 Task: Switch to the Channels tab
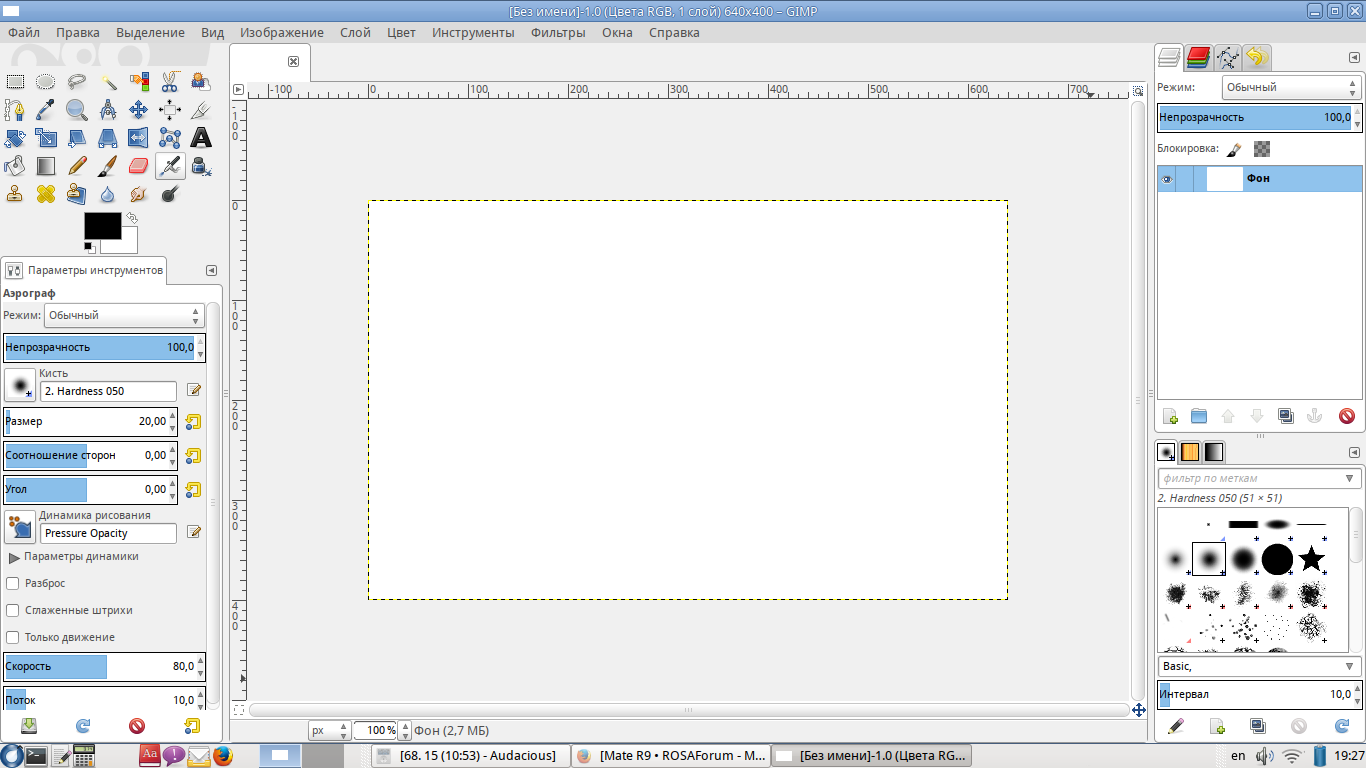coord(1198,58)
